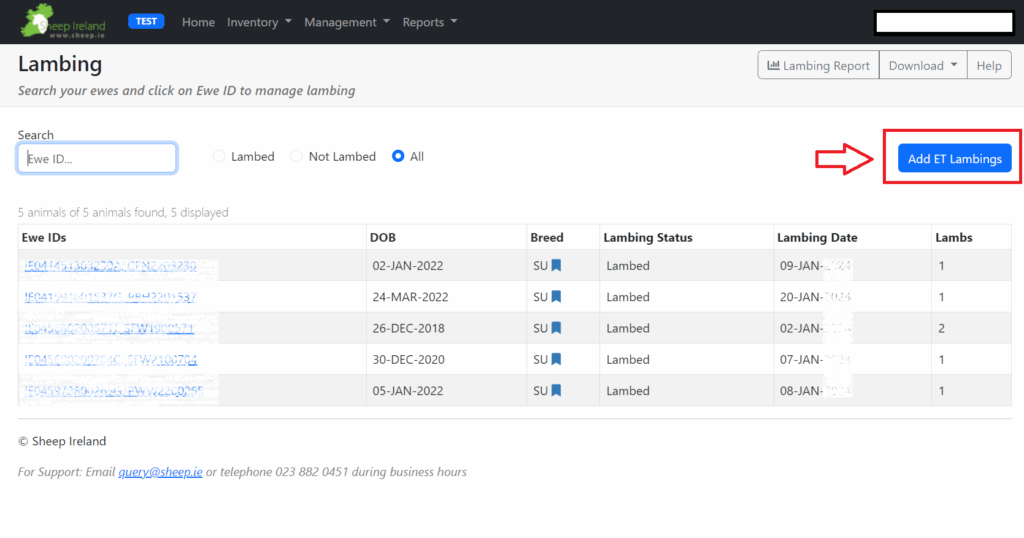Screen dimensions: 1024x538
Task: Select the Lambed radio filter
Action: click(220, 157)
